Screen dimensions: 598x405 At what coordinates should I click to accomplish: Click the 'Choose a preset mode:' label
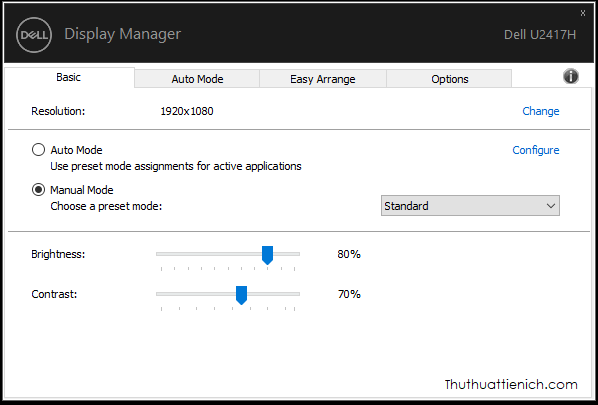tap(106, 206)
